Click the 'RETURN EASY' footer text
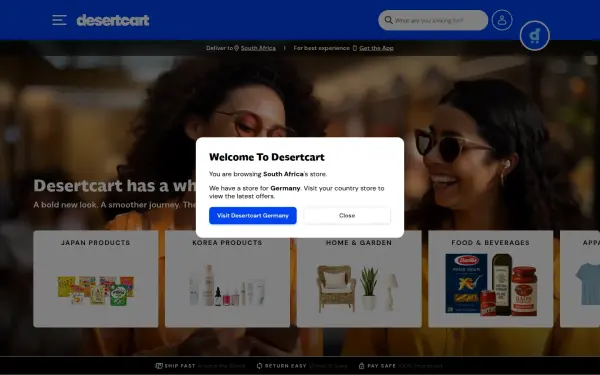600x375 pixels. click(x=285, y=366)
